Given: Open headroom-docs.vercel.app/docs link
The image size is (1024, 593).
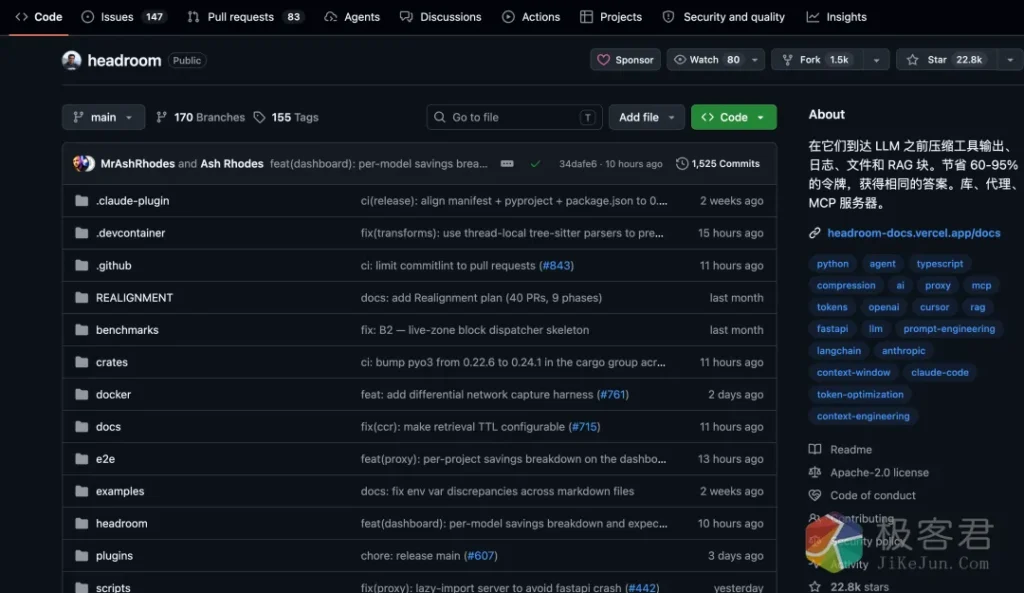Looking at the screenshot, I should [913, 232].
